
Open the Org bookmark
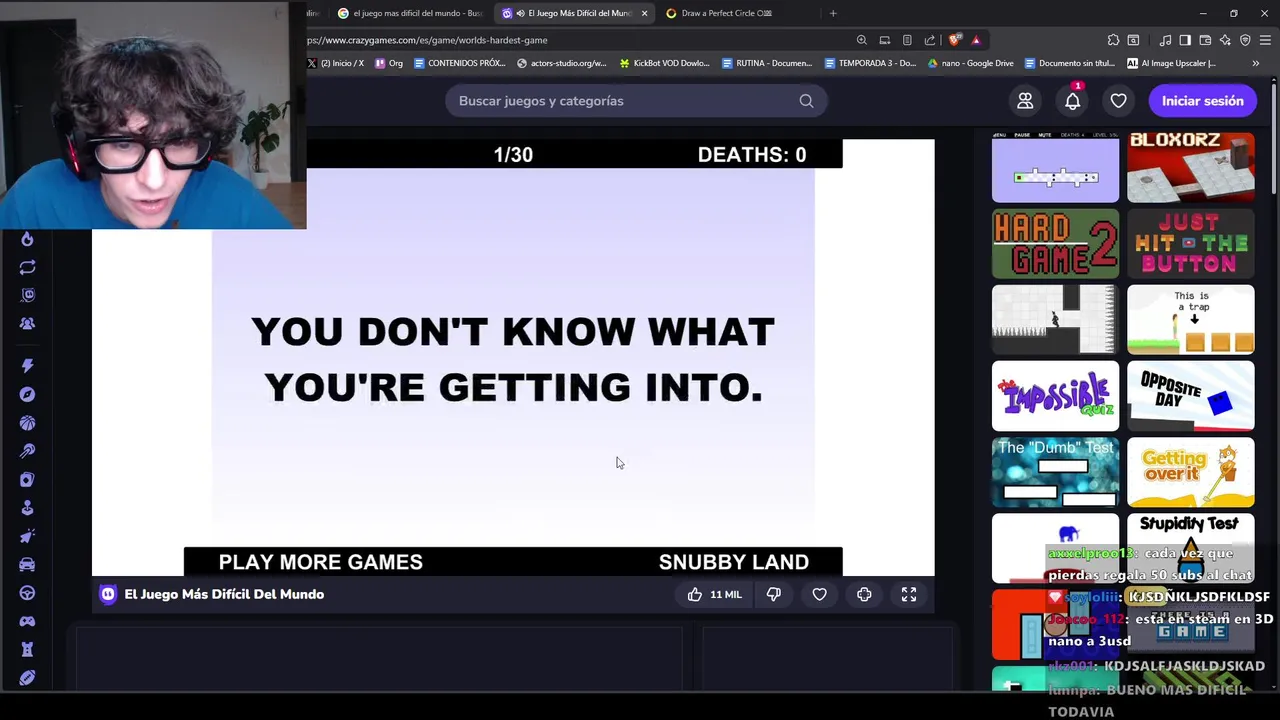[389, 63]
